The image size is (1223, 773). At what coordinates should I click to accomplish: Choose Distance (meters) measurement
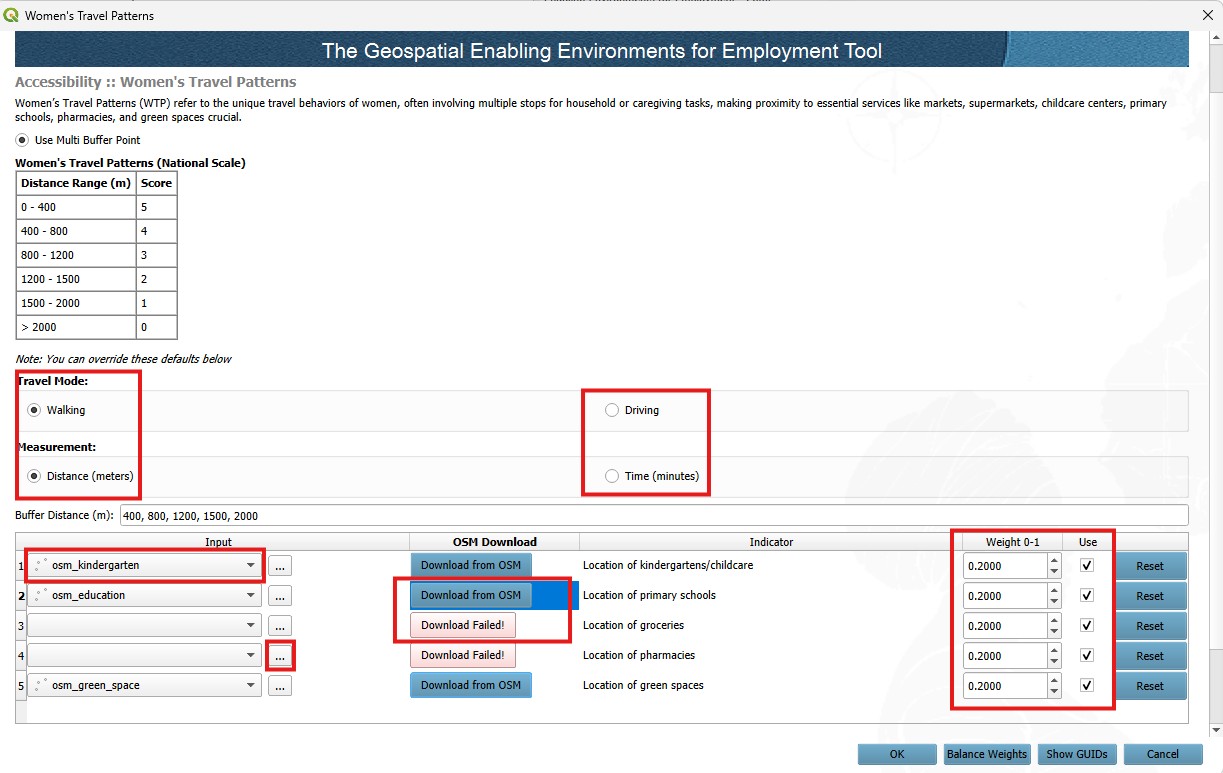34,476
